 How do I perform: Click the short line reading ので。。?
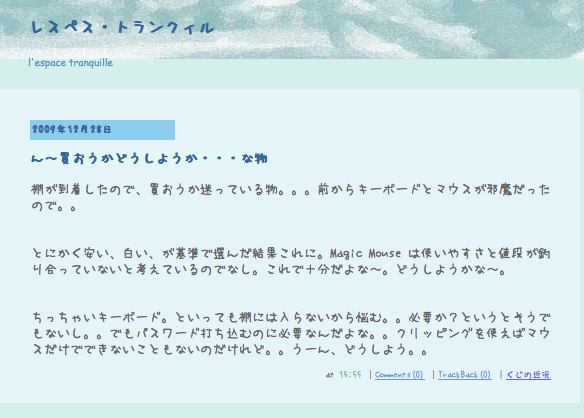(x=54, y=206)
